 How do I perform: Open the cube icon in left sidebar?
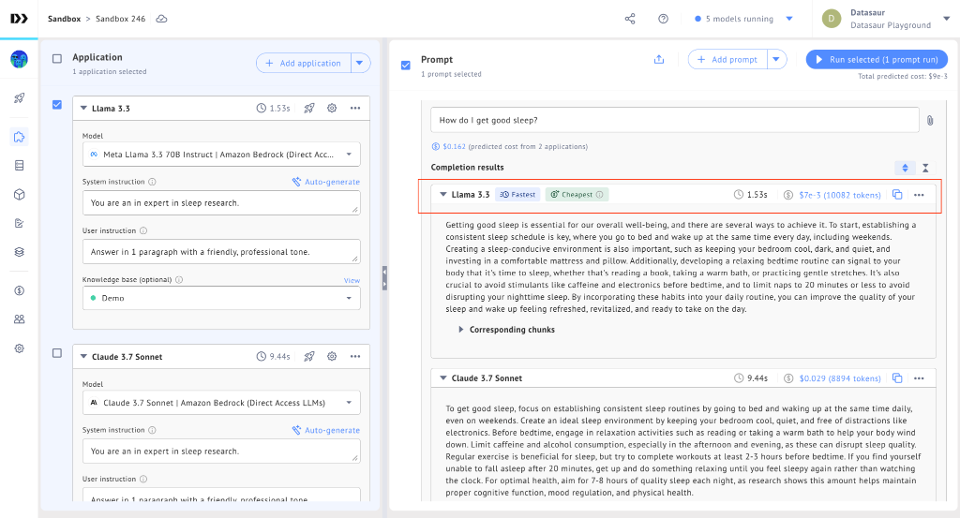coord(19,195)
